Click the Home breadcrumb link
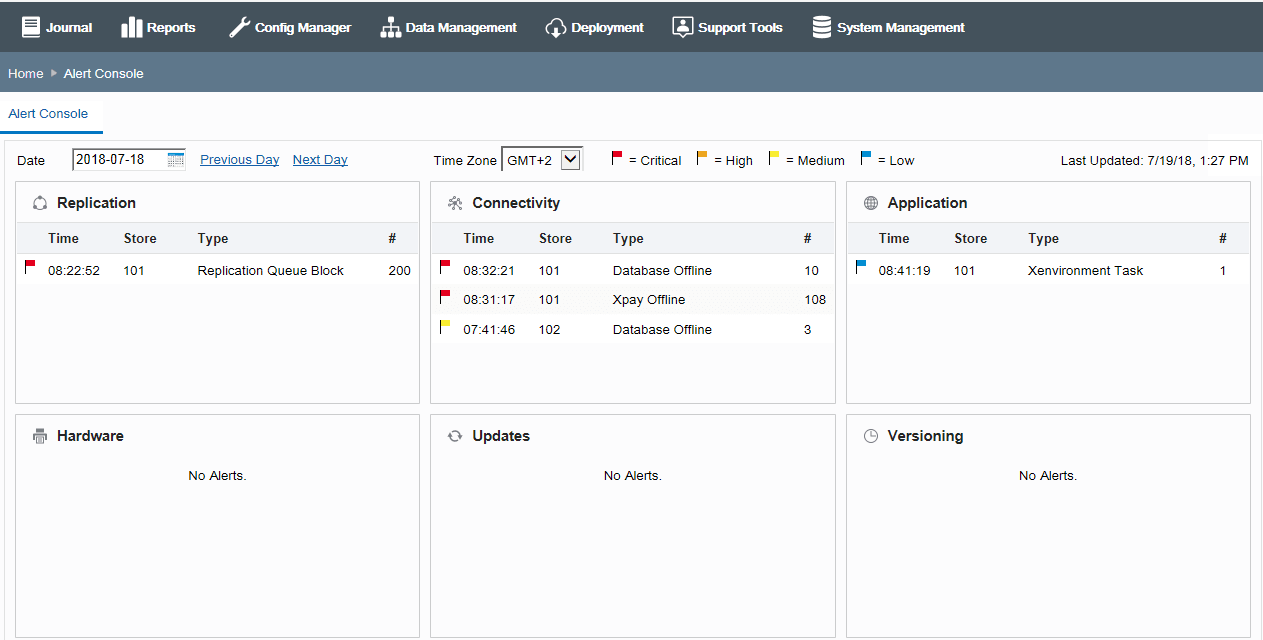1263x640 pixels. (25, 73)
